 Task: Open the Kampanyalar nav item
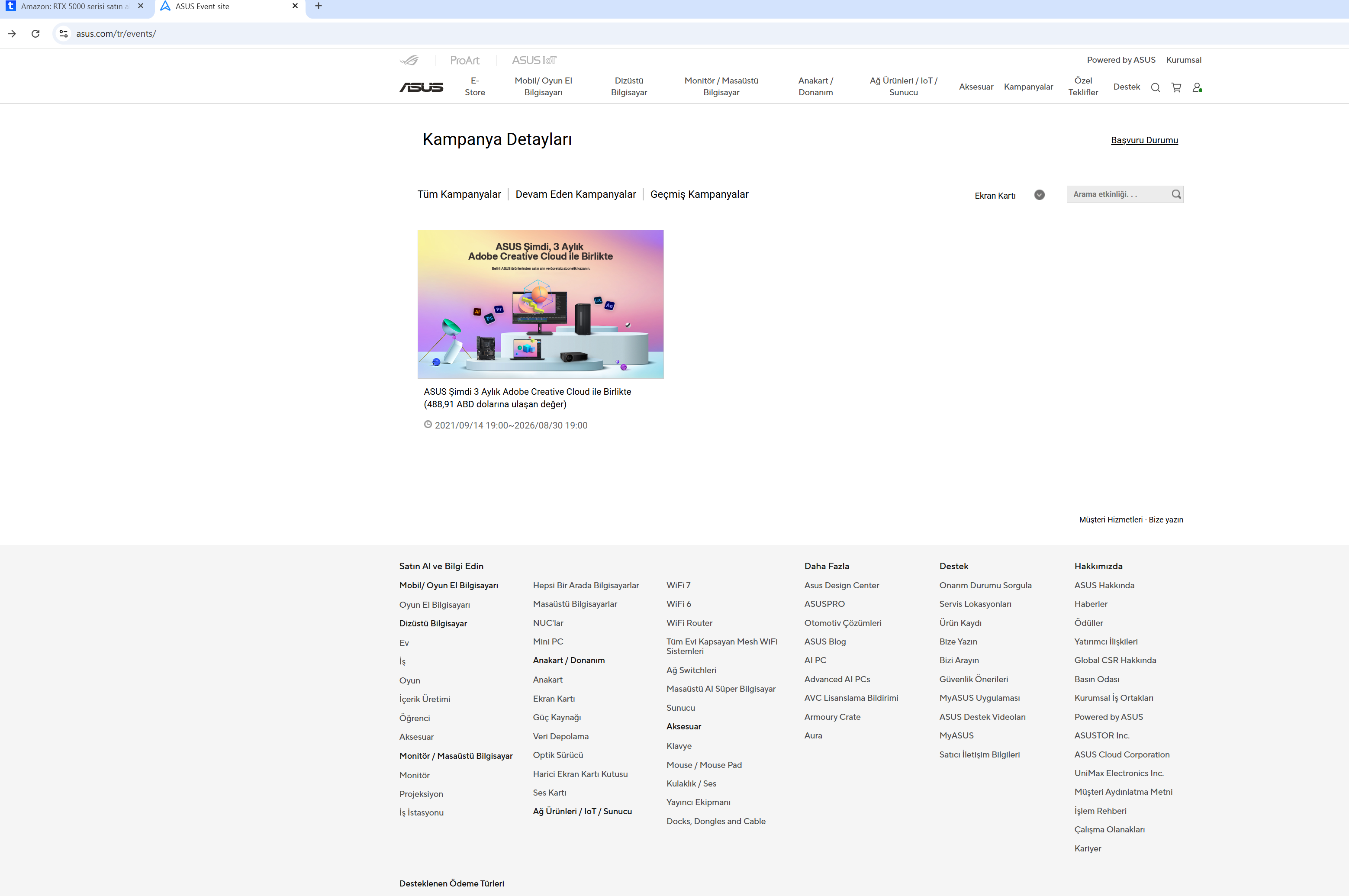click(x=1028, y=87)
